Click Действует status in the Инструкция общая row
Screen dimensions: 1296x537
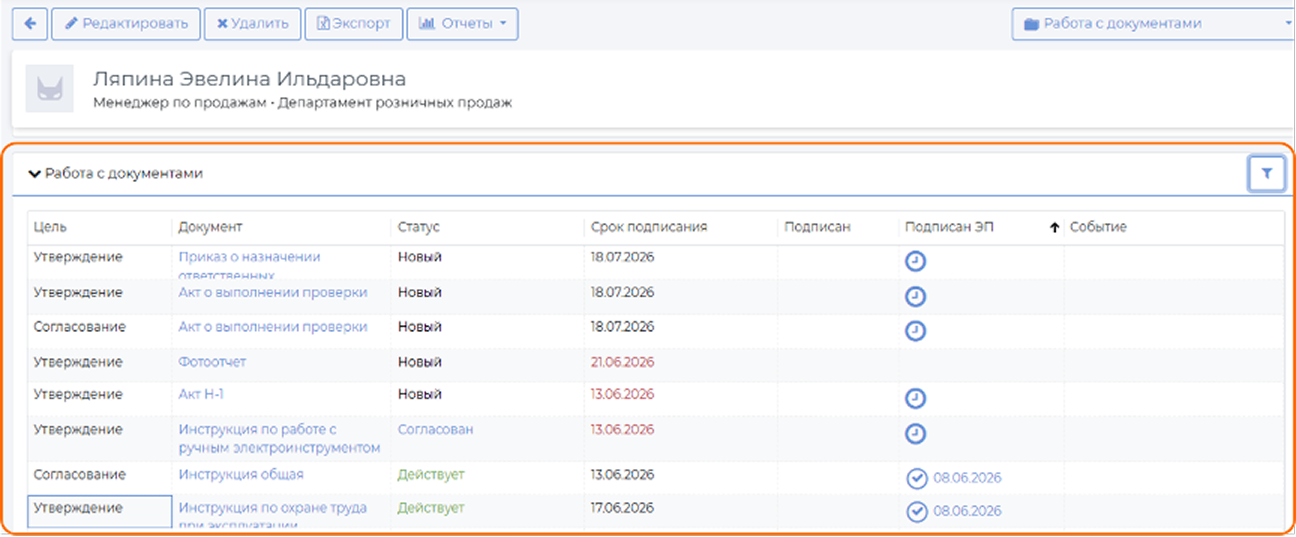click(x=431, y=474)
